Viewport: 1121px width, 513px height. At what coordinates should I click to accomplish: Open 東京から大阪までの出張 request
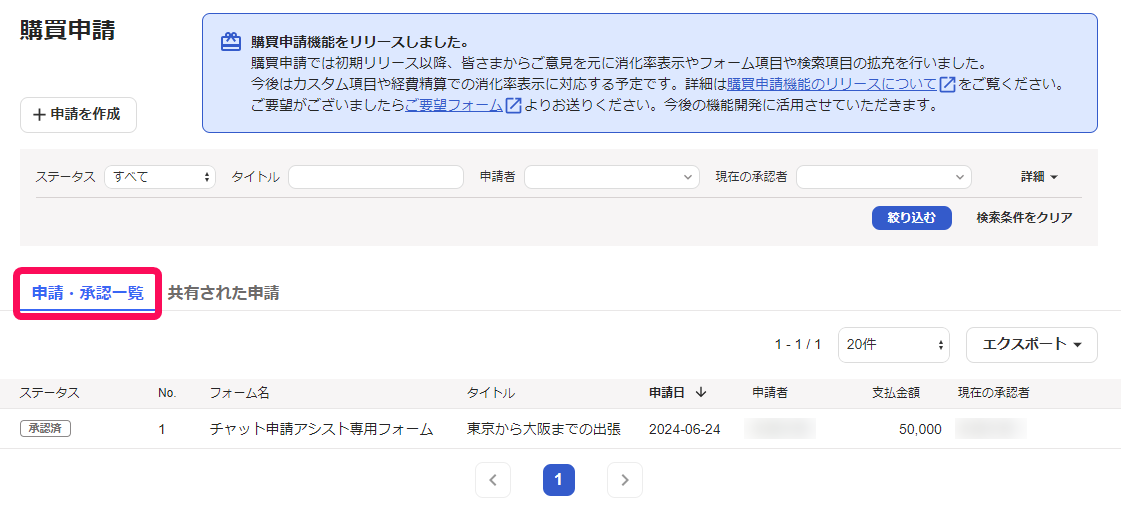coord(543,429)
